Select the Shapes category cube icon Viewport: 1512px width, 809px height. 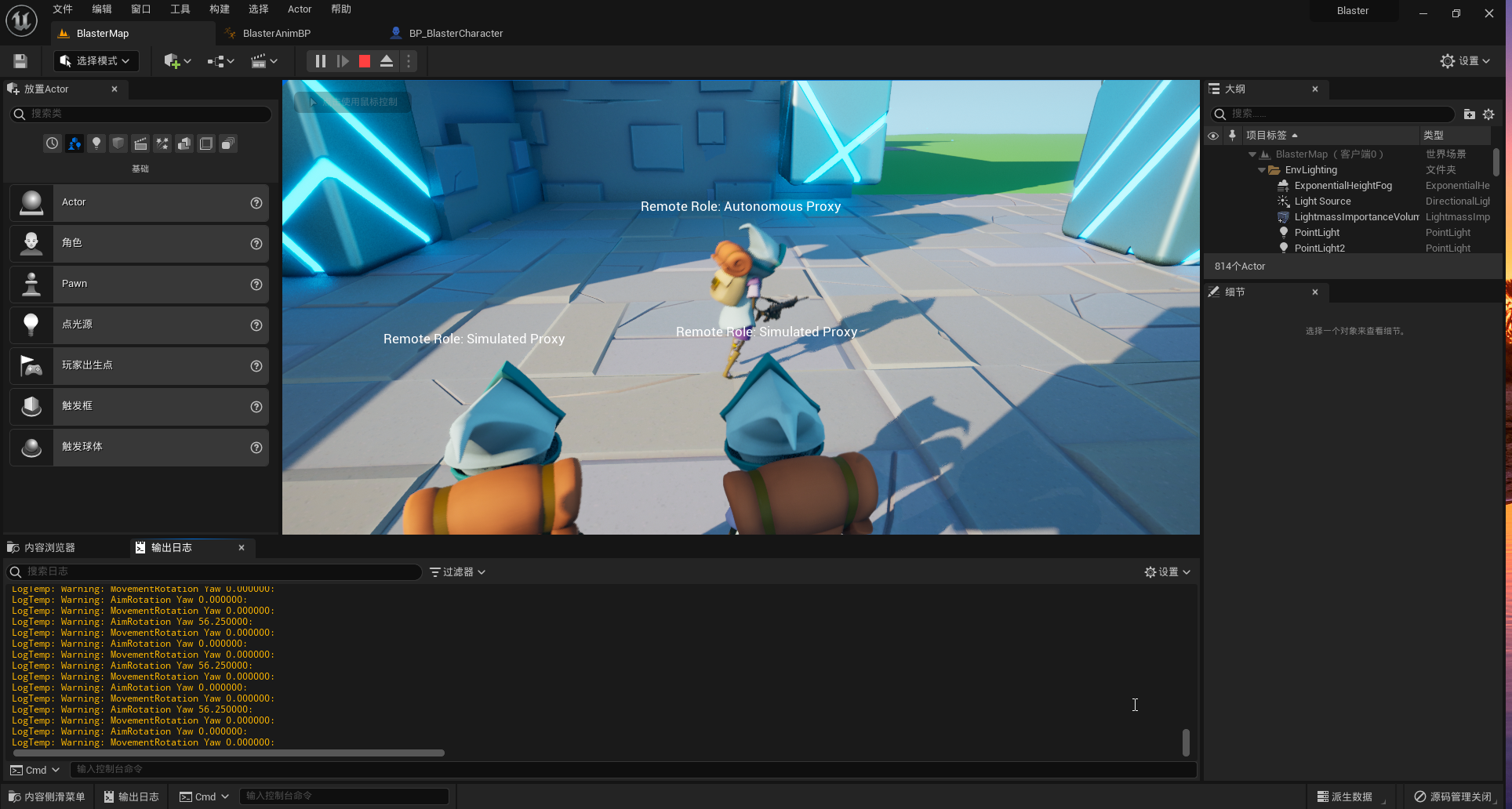(118, 143)
